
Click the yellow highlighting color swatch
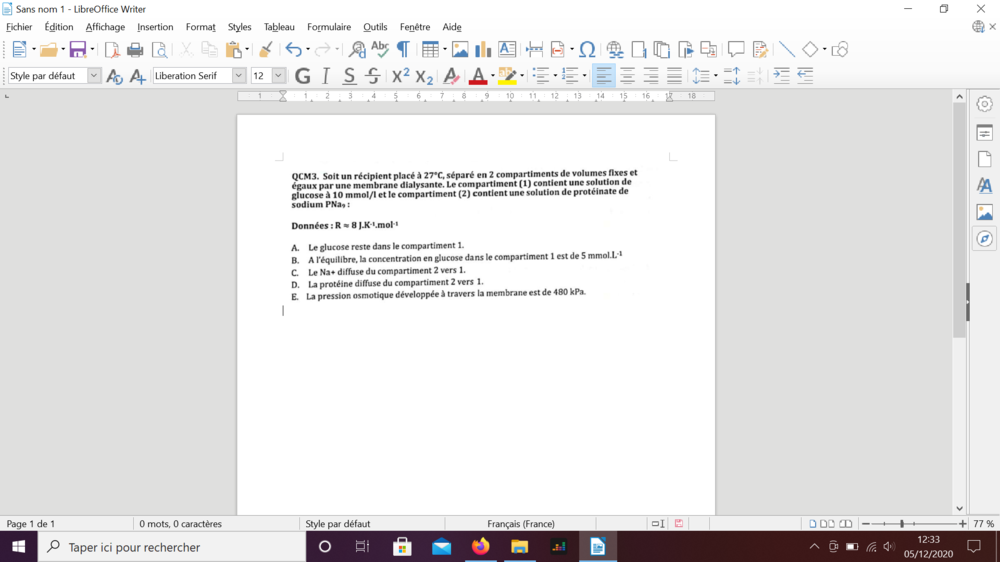click(x=507, y=76)
